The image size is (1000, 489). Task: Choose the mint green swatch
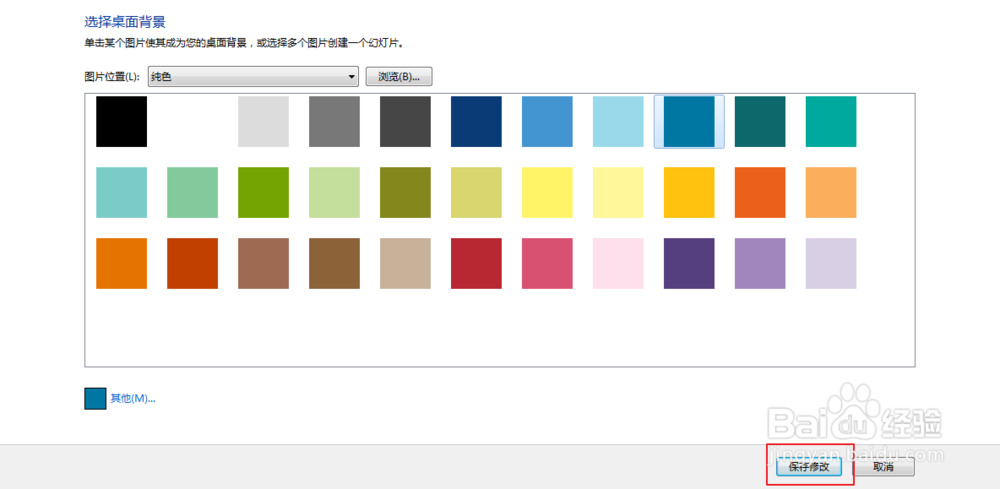click(193, 193)
